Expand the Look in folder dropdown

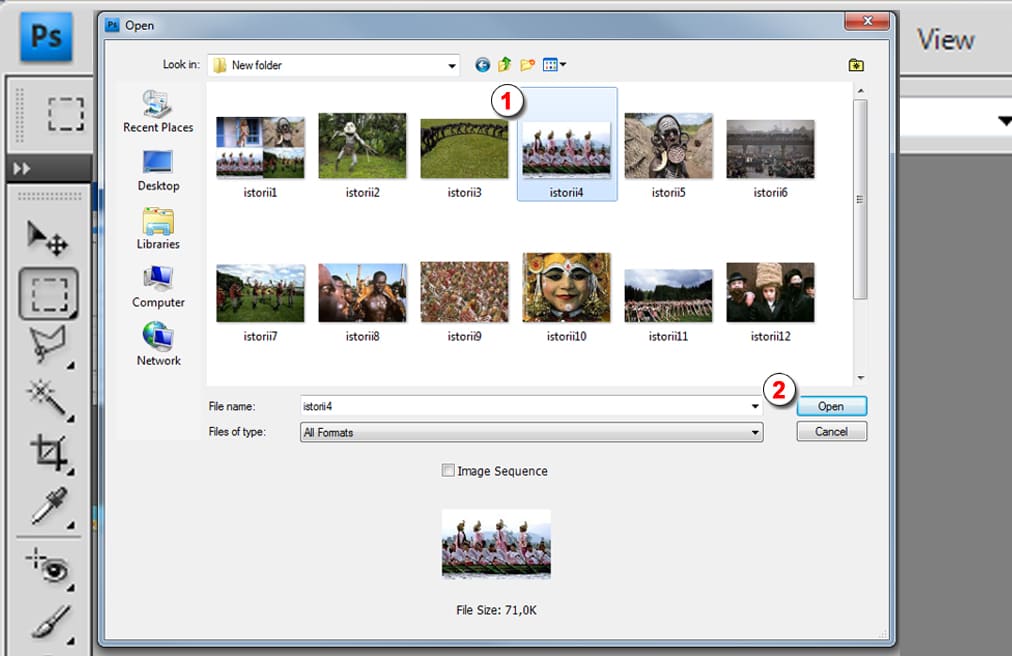(452, 66)
